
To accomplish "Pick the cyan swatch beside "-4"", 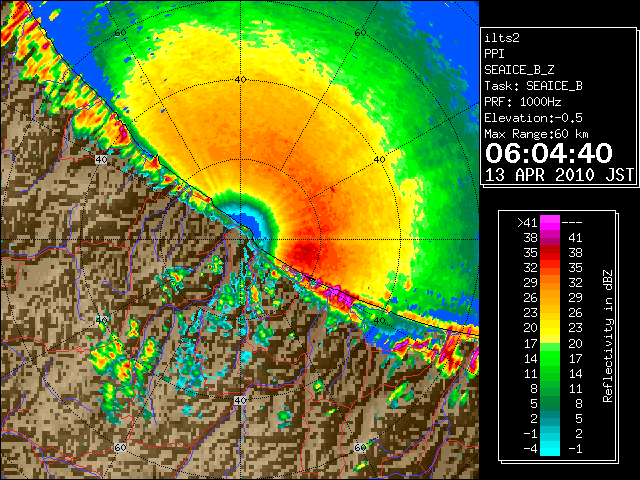I will [550, 449].
